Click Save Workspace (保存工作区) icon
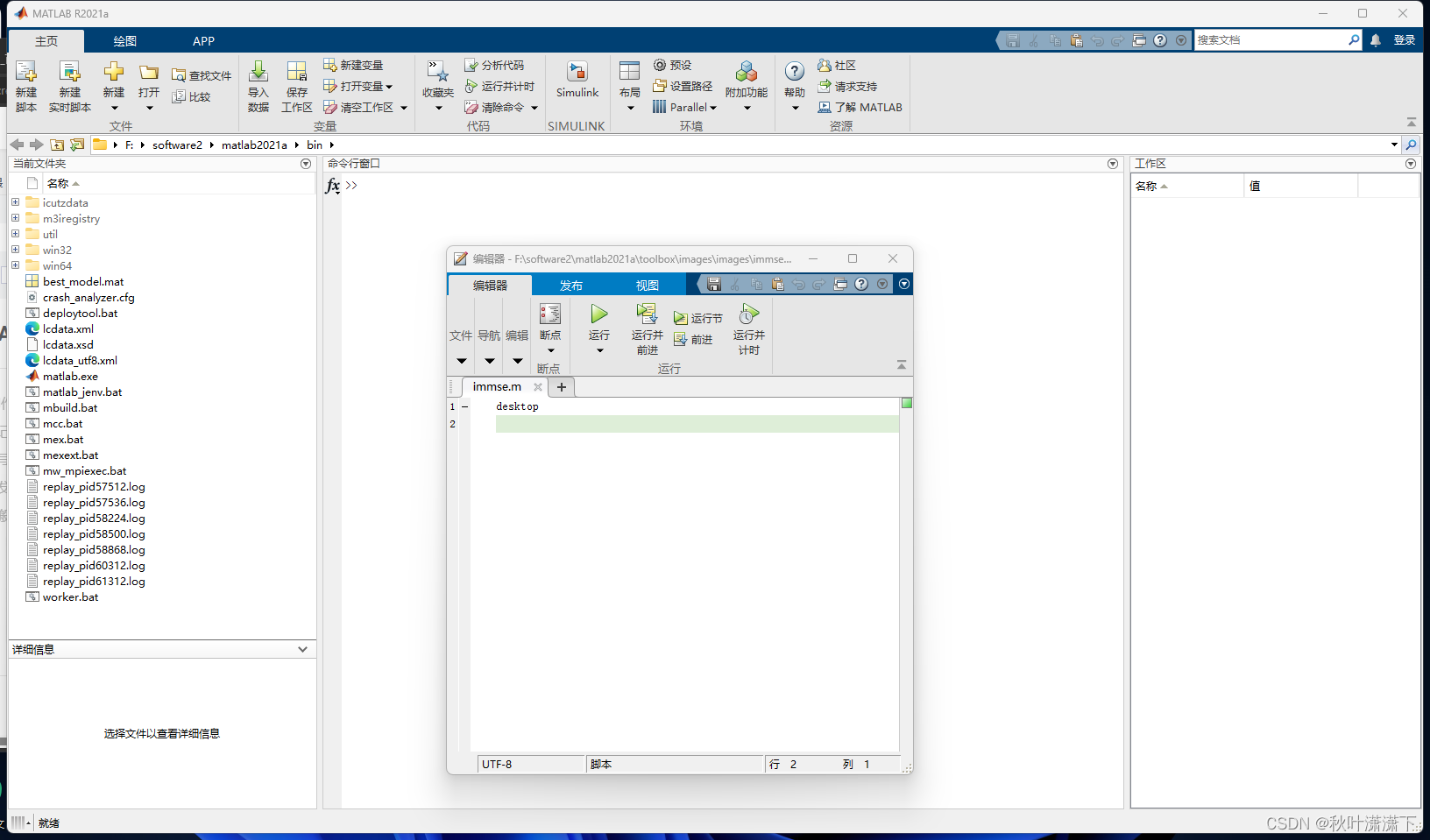Viewport: 1430px width, 840px height. tap(297, 72)
